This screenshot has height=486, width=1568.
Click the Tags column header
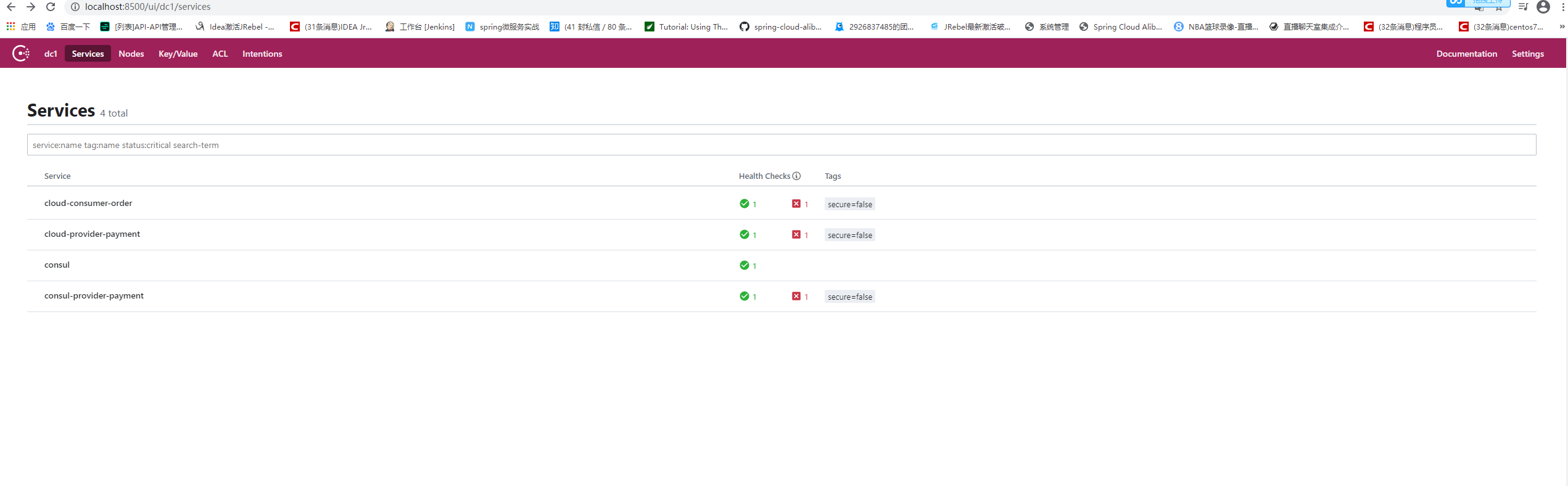point(833,176)
